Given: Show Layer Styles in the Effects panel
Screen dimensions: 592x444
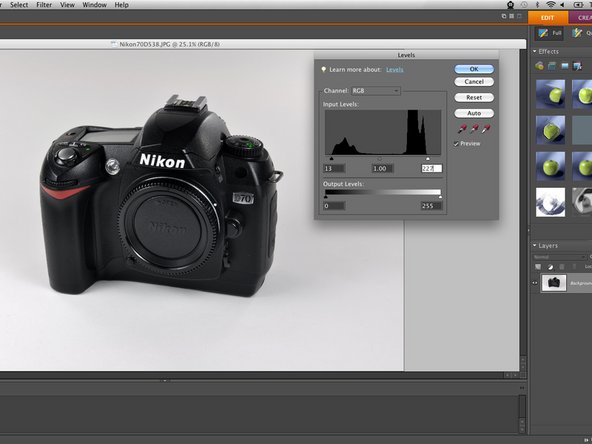Looking at the screenshot, I should 552,66.
